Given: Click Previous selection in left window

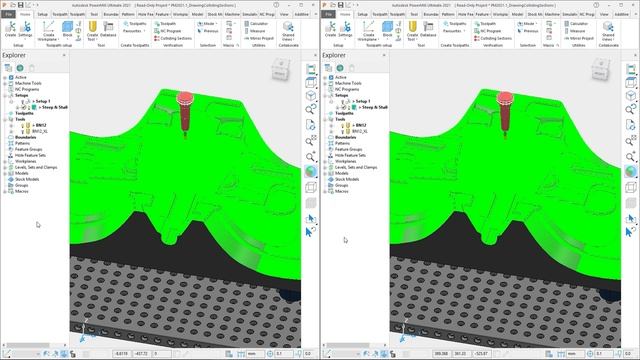Looking at the screenshot, I should (208, 31).
